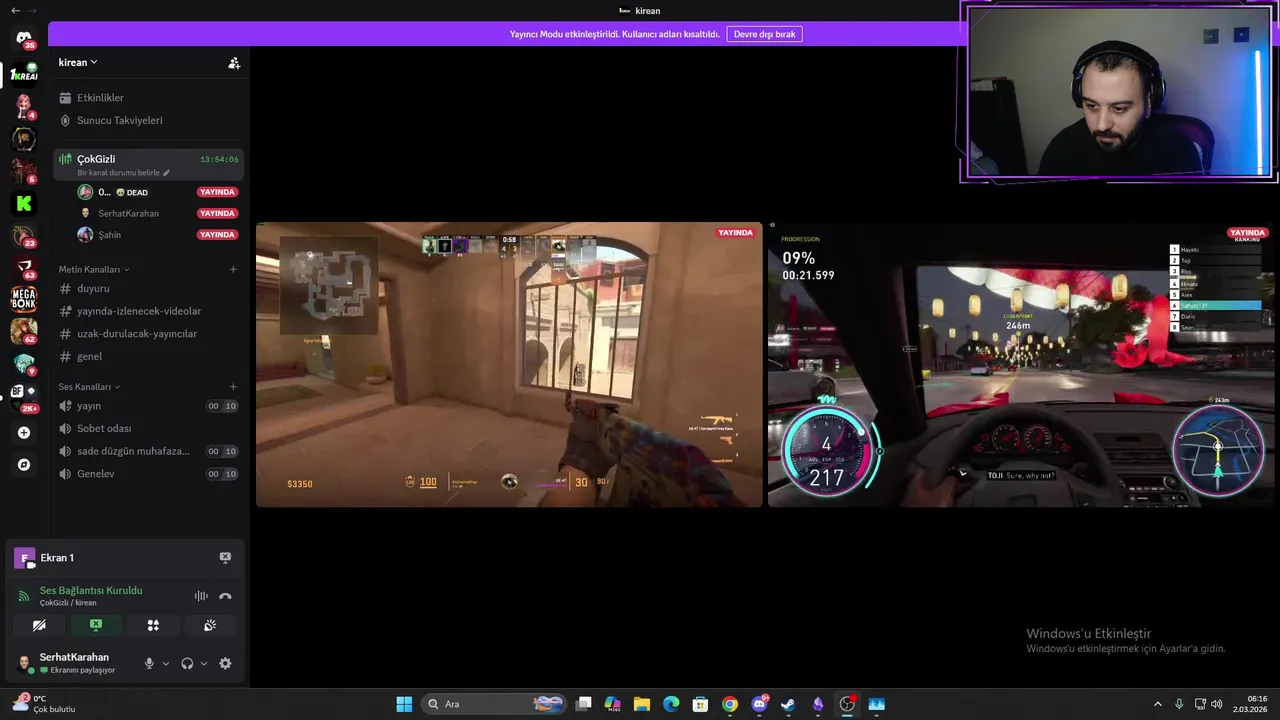Open the MEGA BONK server icon

[24, 297]
